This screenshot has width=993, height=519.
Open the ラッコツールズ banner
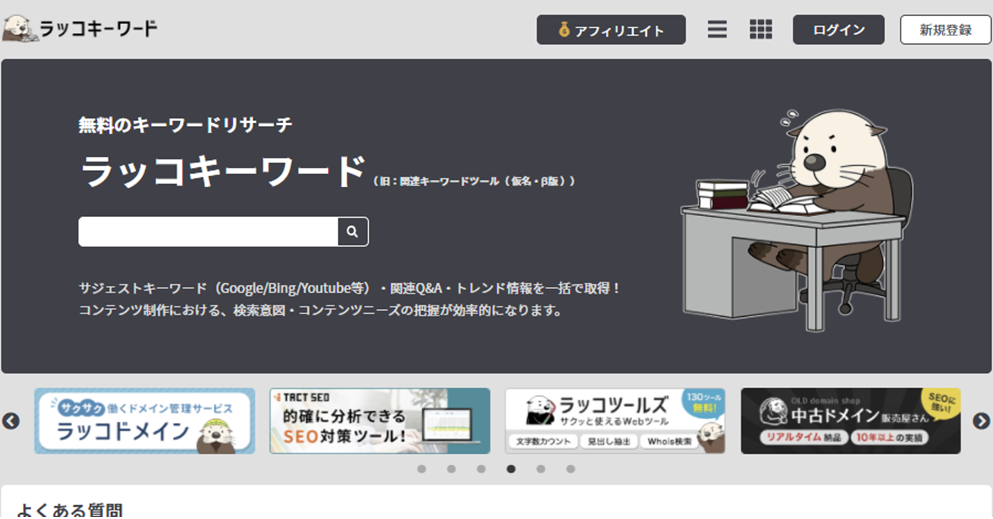pyautogui.click(x=615, y=421)
